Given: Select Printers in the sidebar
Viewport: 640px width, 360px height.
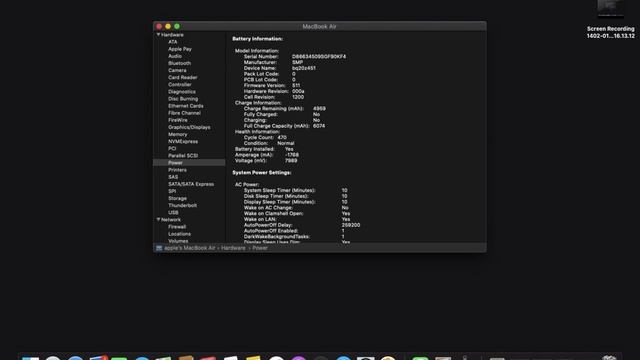Looking at the screenshot, I should tap(177, 170).
